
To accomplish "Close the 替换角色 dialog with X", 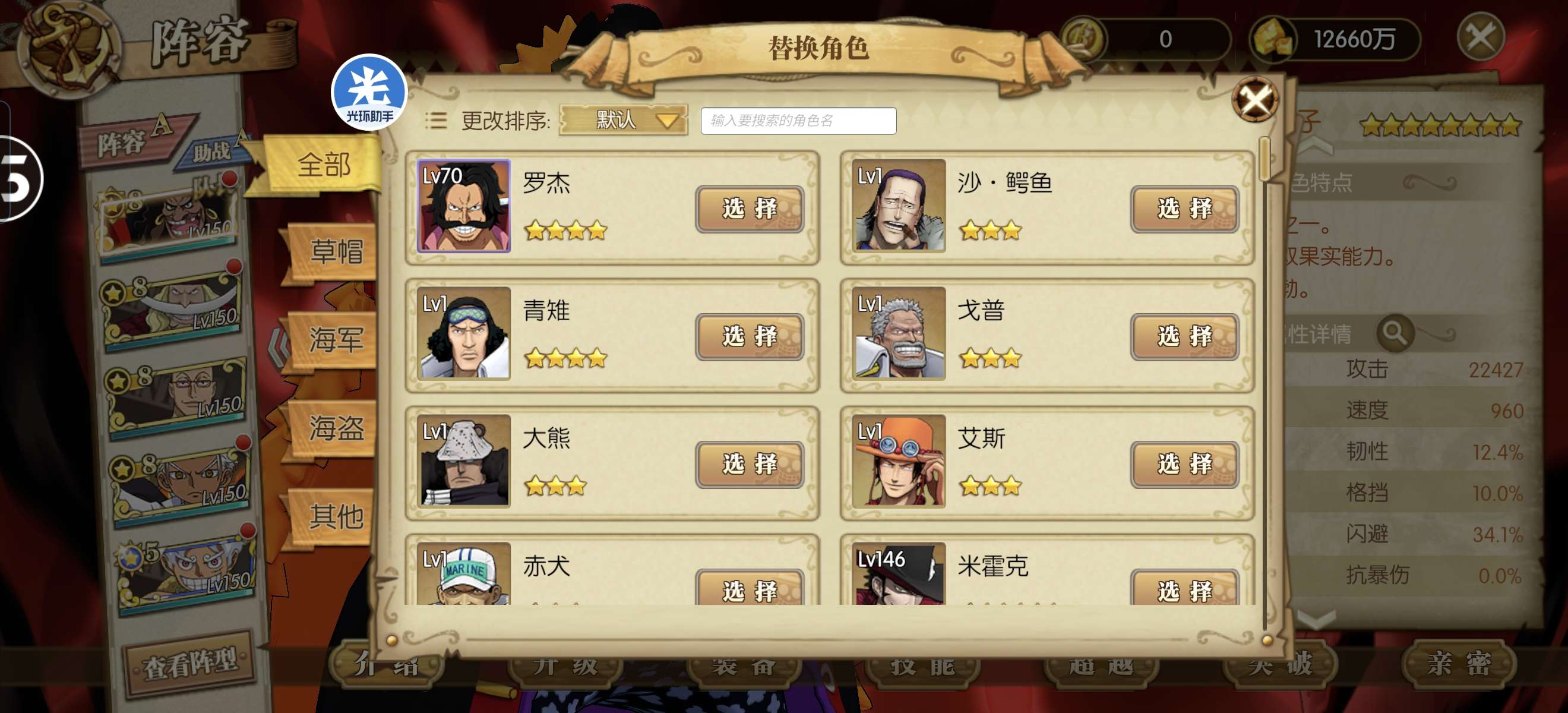I will click(1254, 99).
